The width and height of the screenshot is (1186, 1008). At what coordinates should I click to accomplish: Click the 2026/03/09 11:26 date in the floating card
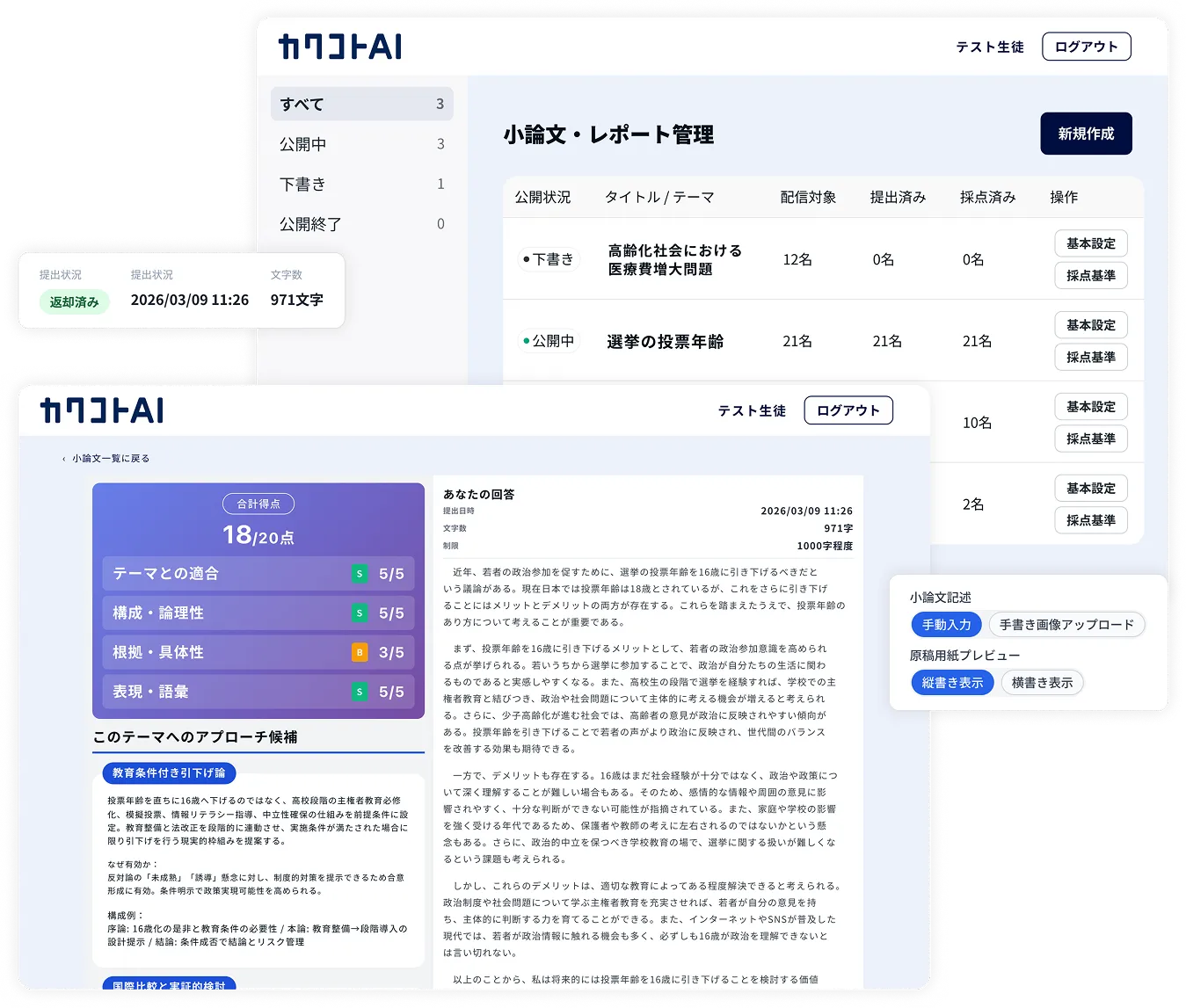190,300
